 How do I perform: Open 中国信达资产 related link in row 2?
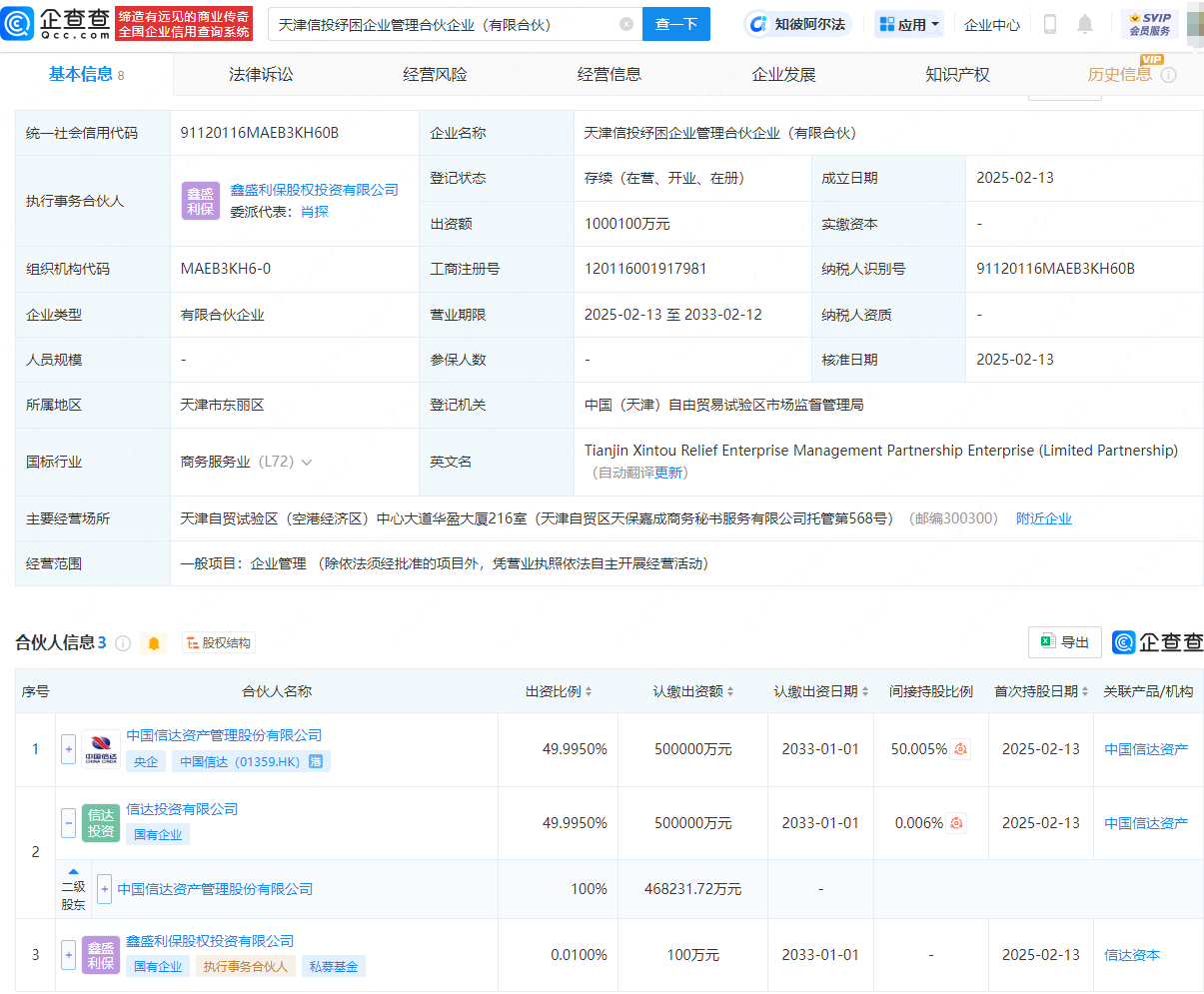pyautogui.click(x=1146, y=823)
